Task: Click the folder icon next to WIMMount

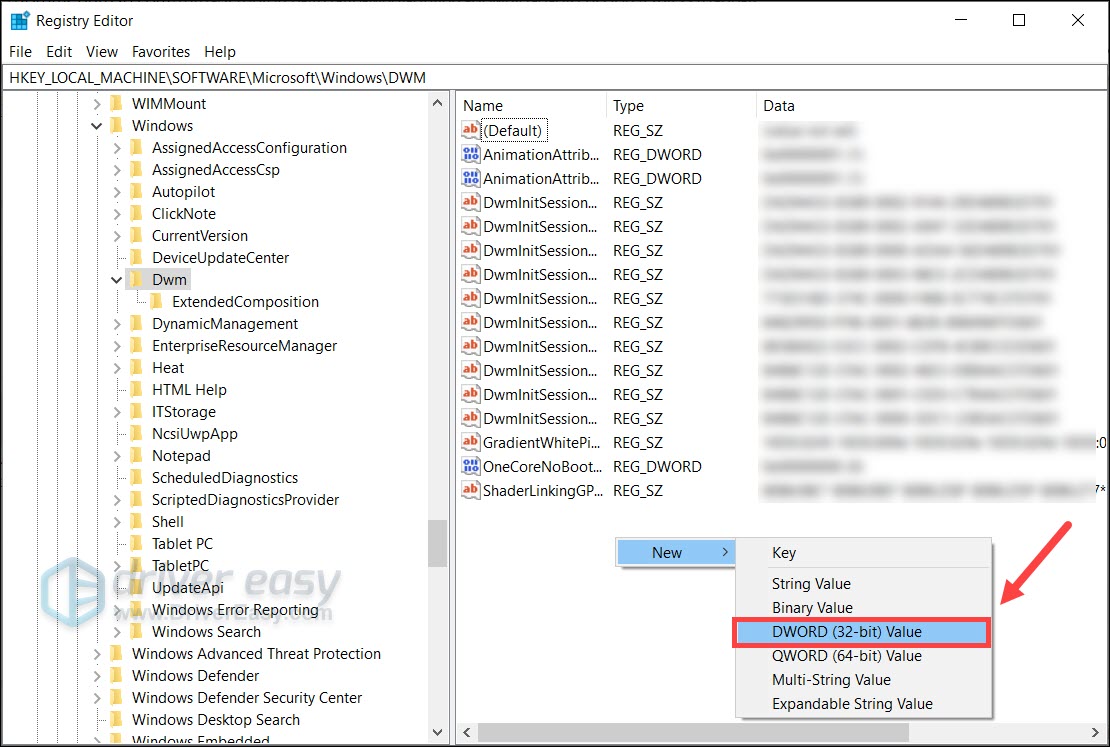Action: pyautogui.click(x=117, y=103)
